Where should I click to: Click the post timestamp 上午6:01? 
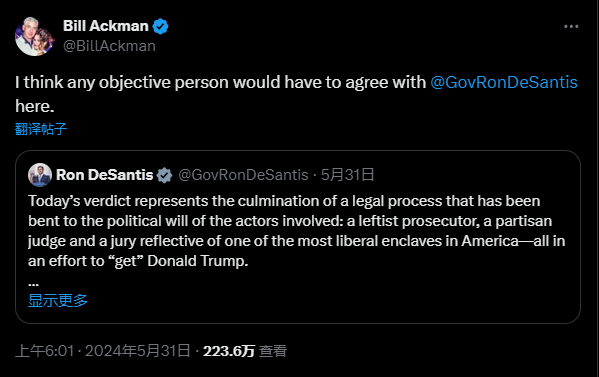coord(45,351)
